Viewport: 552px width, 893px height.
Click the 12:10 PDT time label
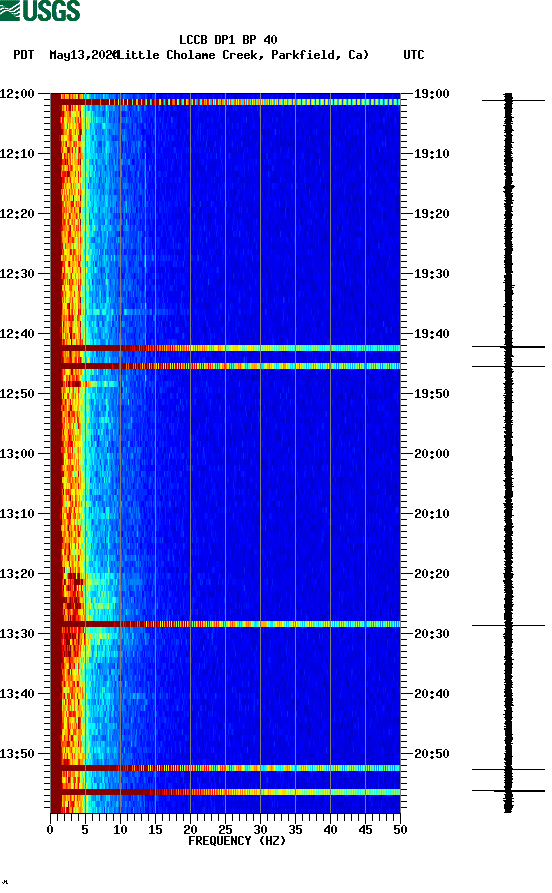point(17,154)
